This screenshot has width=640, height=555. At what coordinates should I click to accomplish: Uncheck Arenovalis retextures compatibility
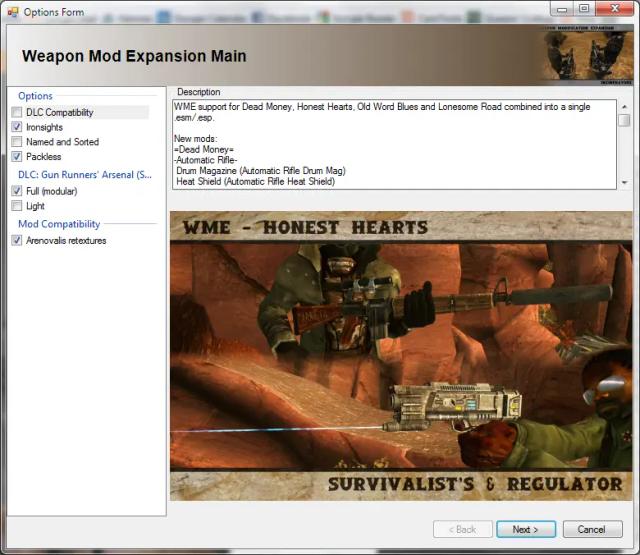17,240
